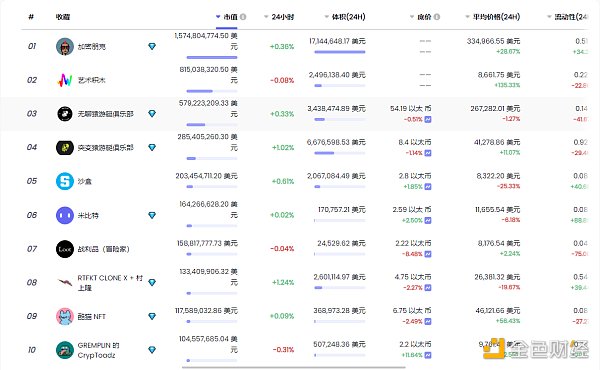Screen dimensions: 600x370
Task: Sort by the average price (24H) column
Action: [492, 17]
